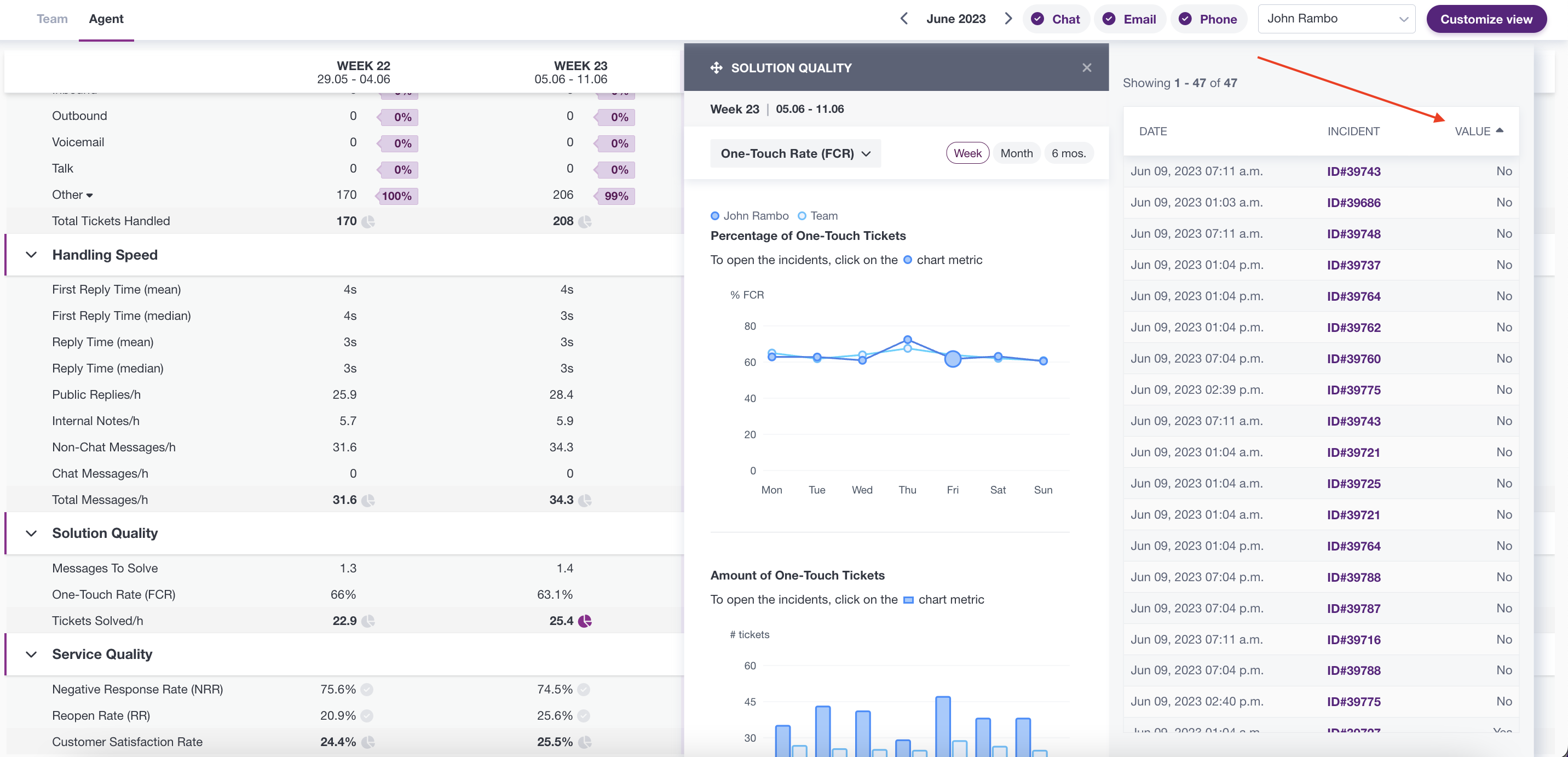Click Monday John Rambo point on FCR chart

(771, 357)
